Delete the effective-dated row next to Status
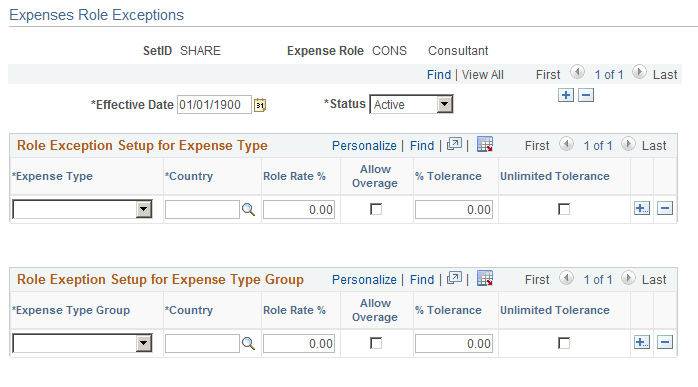Screen dimensions: 698x387 (586, 95)
